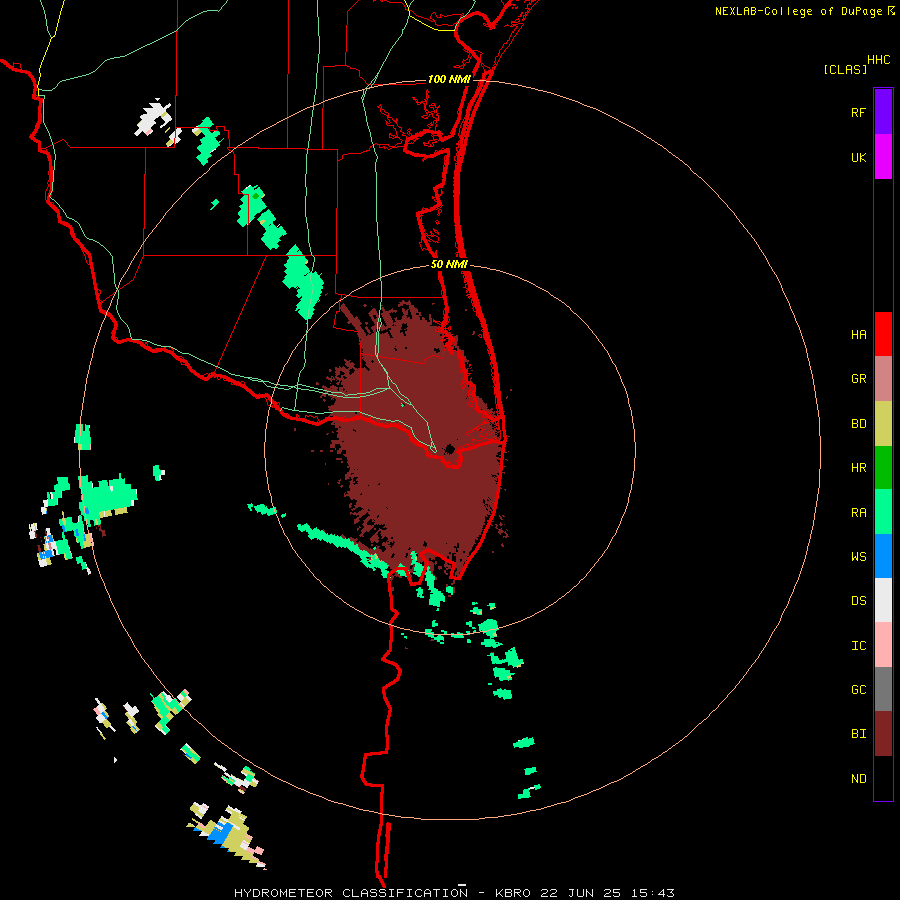The image size is (900, 900).
Task: Click the [CLAS] units label
Action: (845, 69)
